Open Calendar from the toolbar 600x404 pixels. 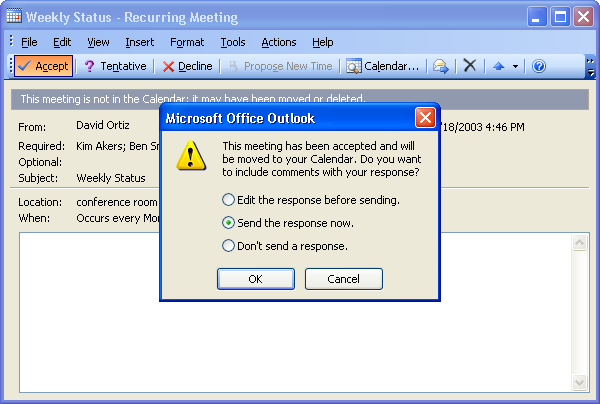pos(383,66)
